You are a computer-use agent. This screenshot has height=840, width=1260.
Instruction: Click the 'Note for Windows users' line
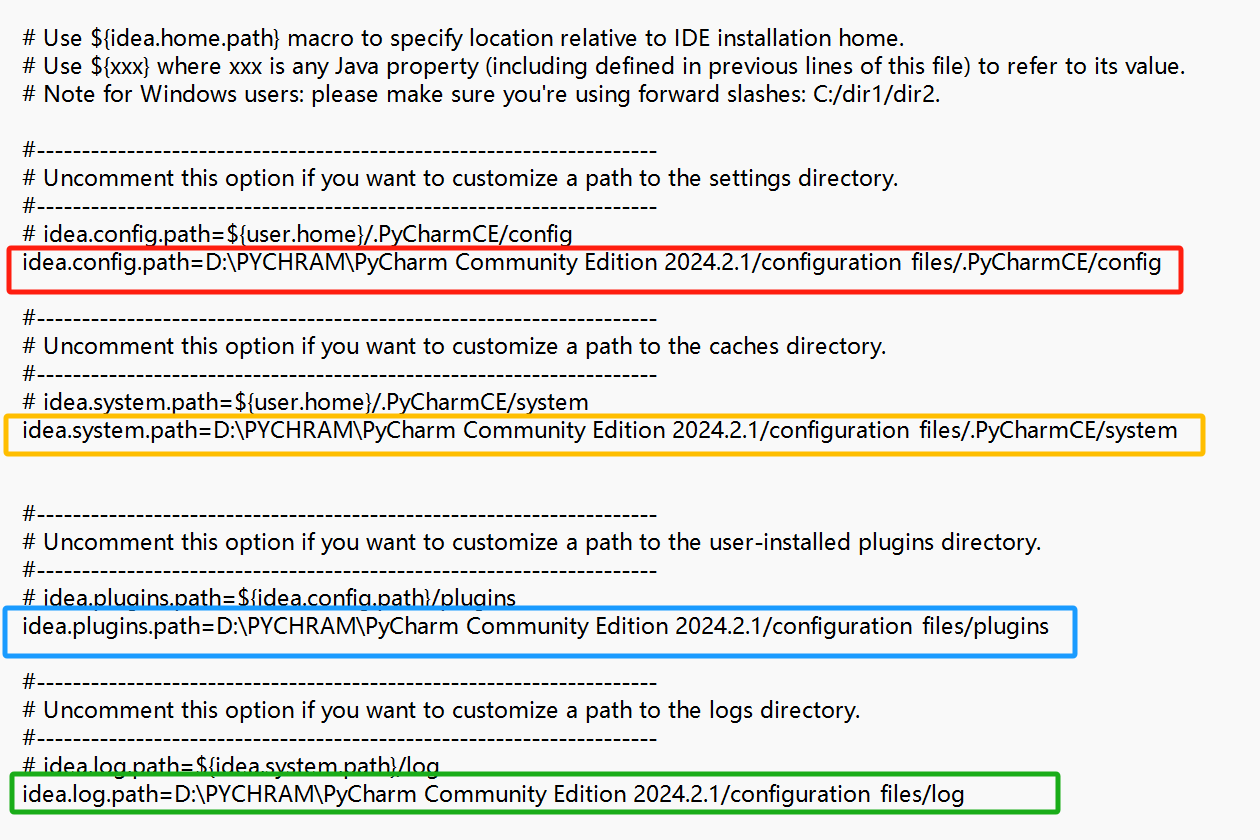(482, 95)
